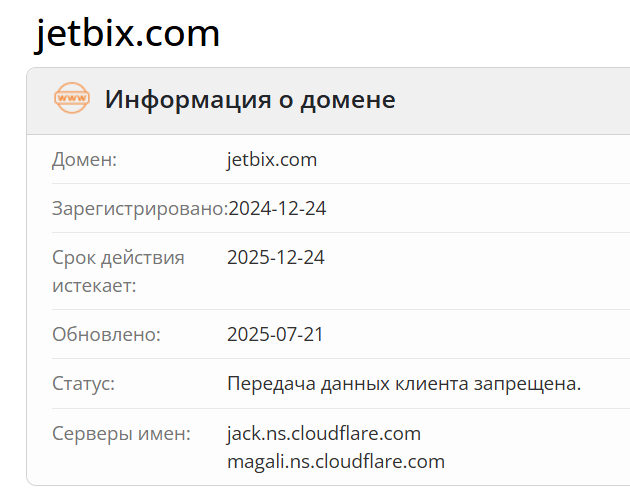
Task: Select the magali.ns.cloudflare.com nameserver
Action: [335, 461]
